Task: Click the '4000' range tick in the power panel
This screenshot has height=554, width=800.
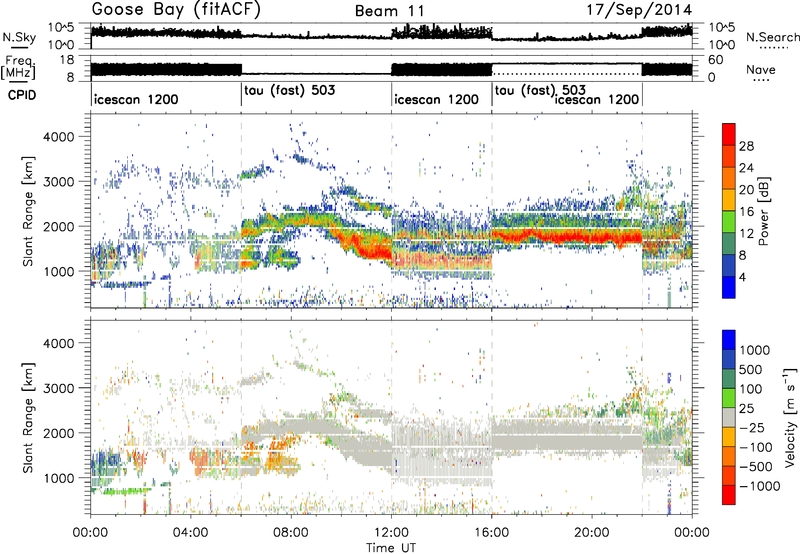Action: click(59, 137)
